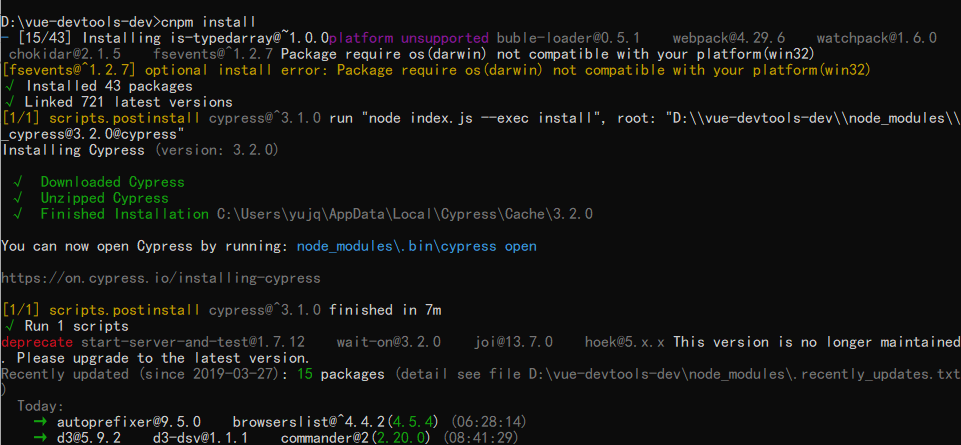Click the green checkmark next to Downloaded Cypress
Screen dimensions: 961x445
click(x=19, y=182)
